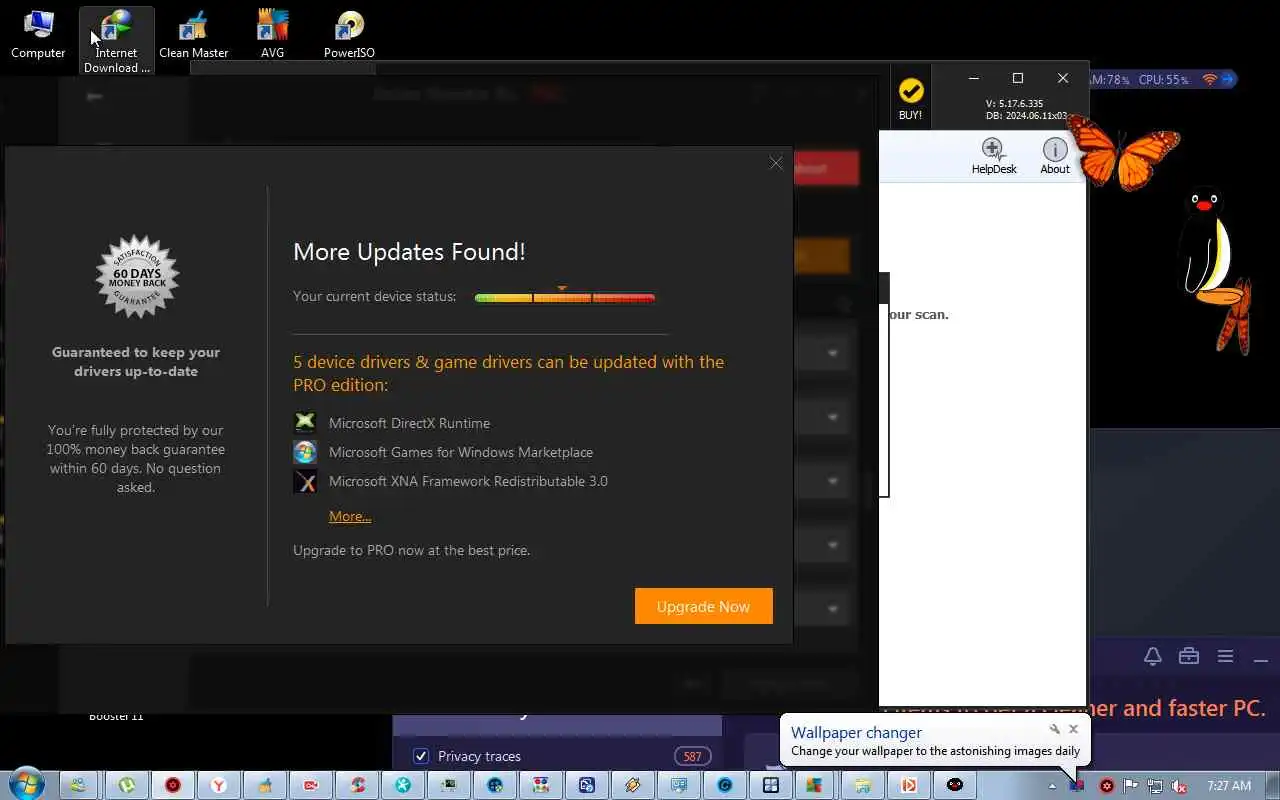
Task: Open the hamburger menu in cleaner window
Action: coord(1225,656)
